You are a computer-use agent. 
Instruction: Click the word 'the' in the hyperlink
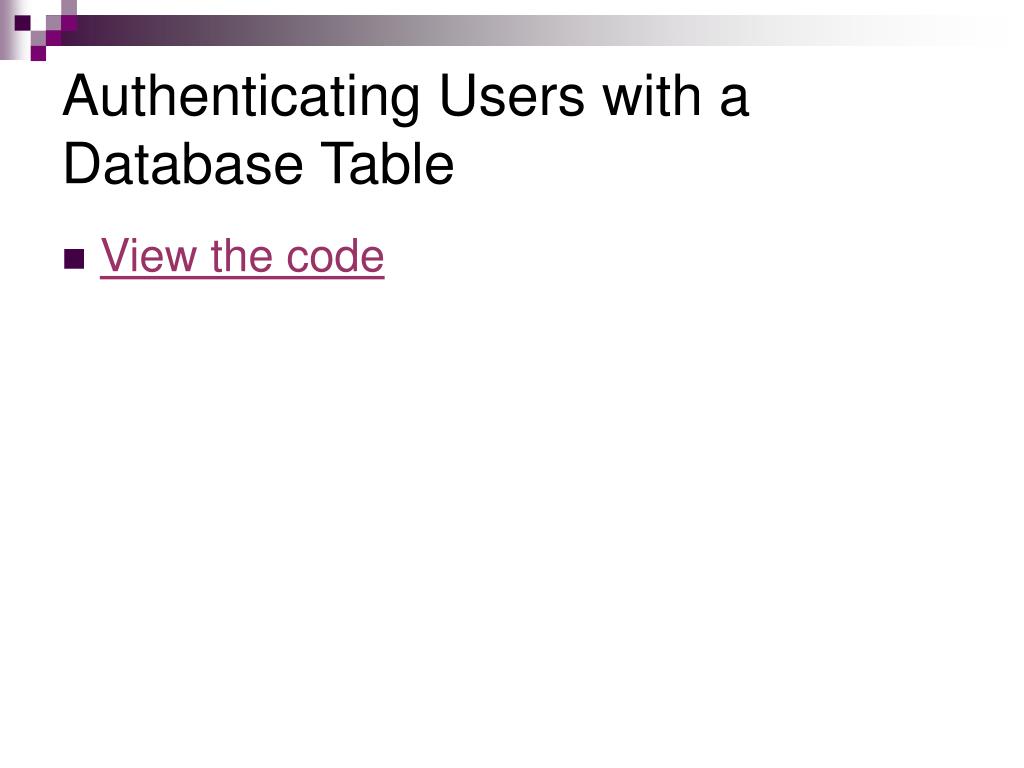pyautogui.click(x=242, y=255)
